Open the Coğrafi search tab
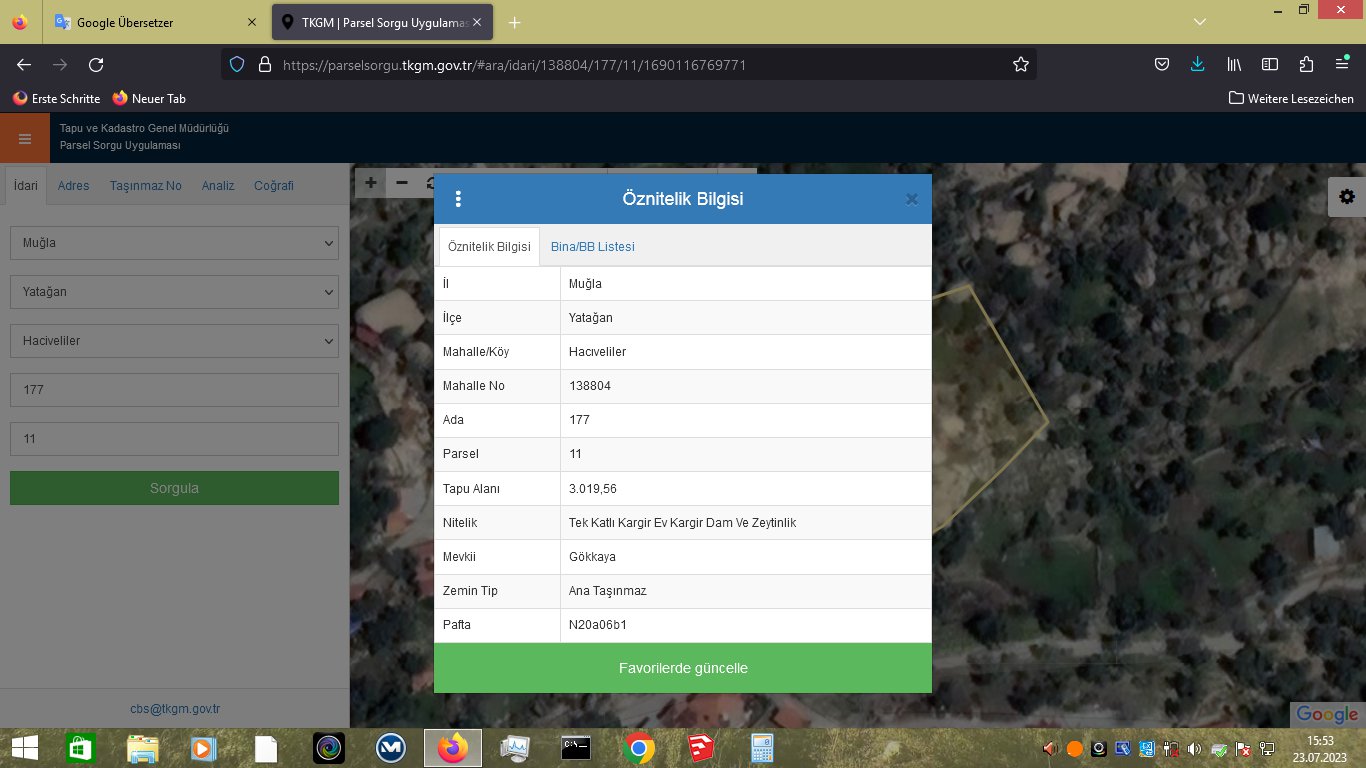Image resolution: width=1366 pixels, height=768 pixels. pos(273,185)
